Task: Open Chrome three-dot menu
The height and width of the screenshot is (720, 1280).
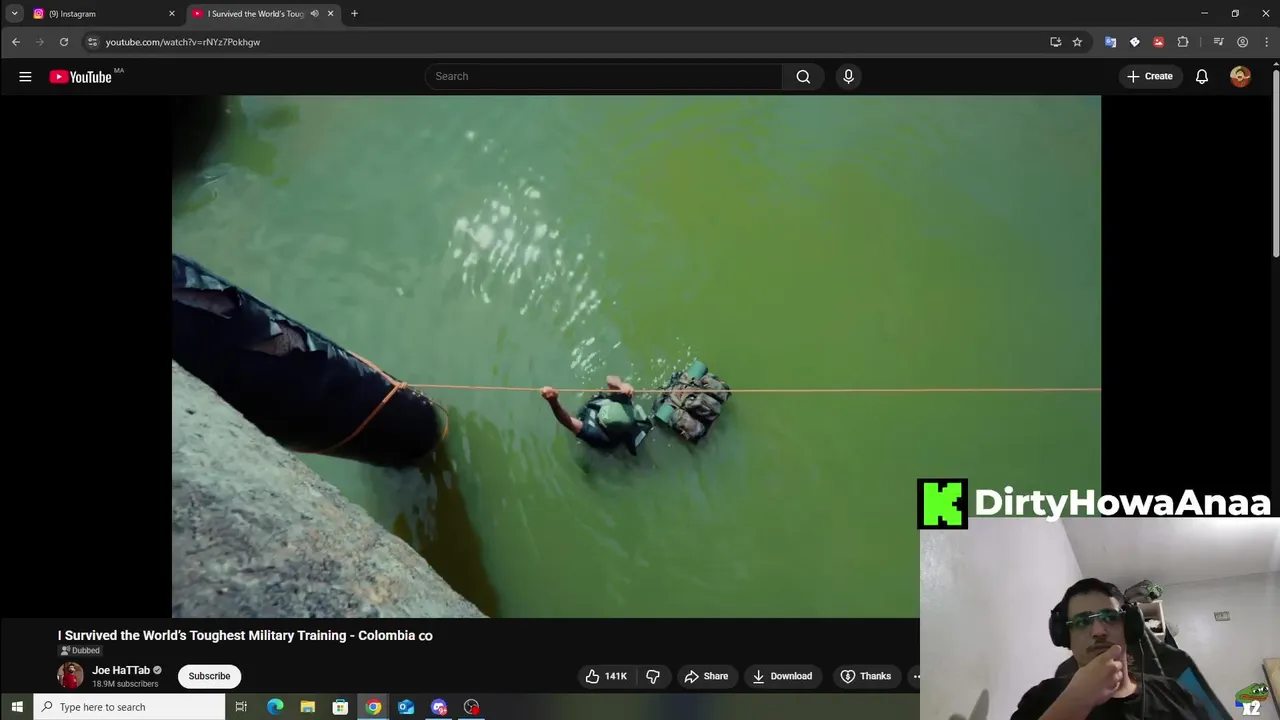Action: [x=1267, y=42]
